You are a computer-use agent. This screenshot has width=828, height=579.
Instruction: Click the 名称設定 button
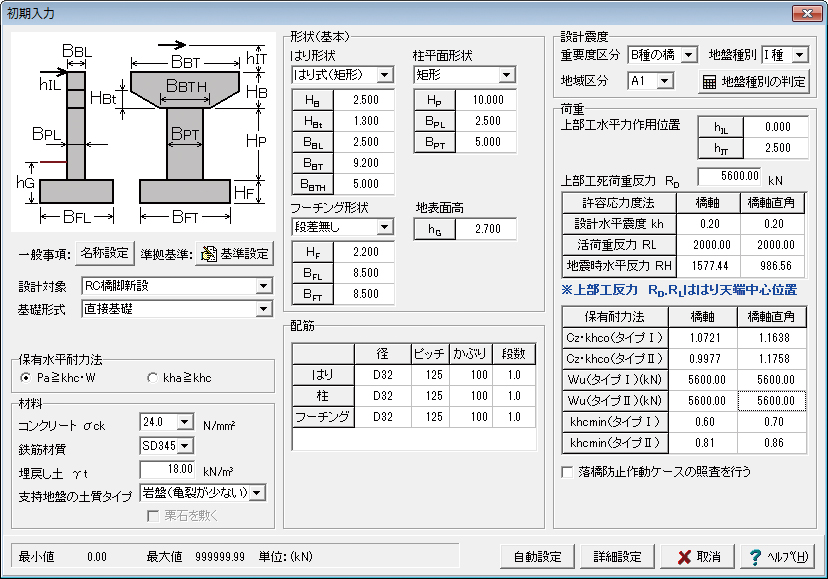pos(105,253)
